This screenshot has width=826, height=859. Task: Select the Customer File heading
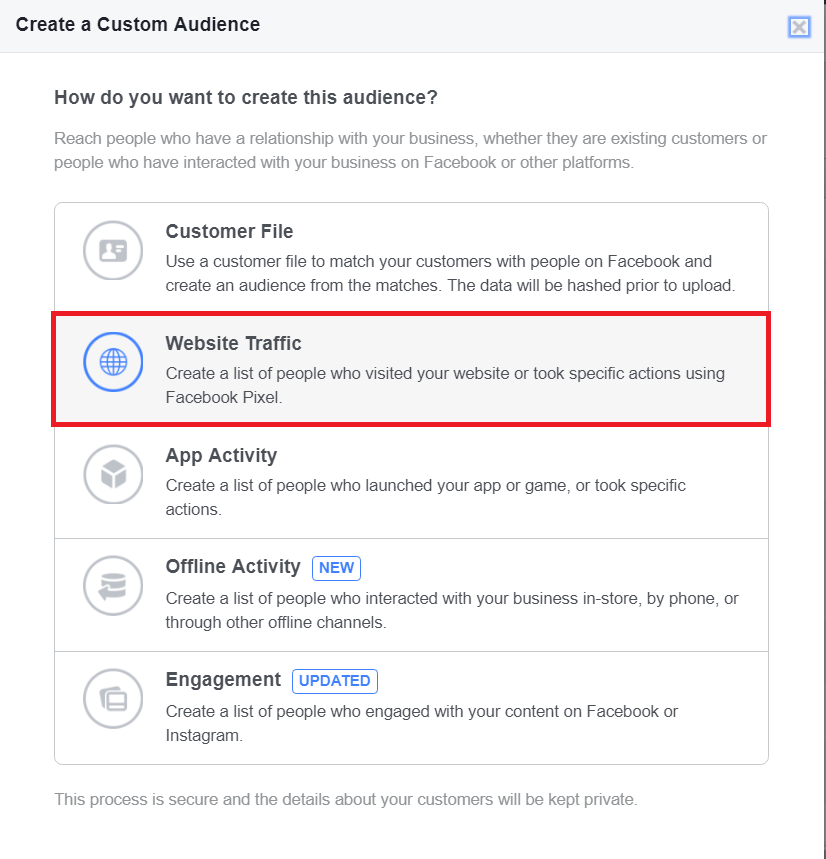click(x=229, y=231)
